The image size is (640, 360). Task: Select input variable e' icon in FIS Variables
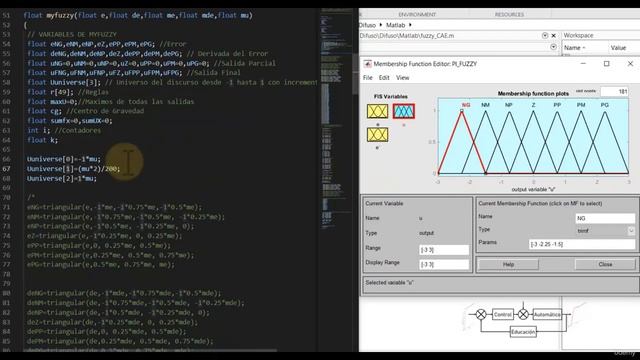point(377,134)
